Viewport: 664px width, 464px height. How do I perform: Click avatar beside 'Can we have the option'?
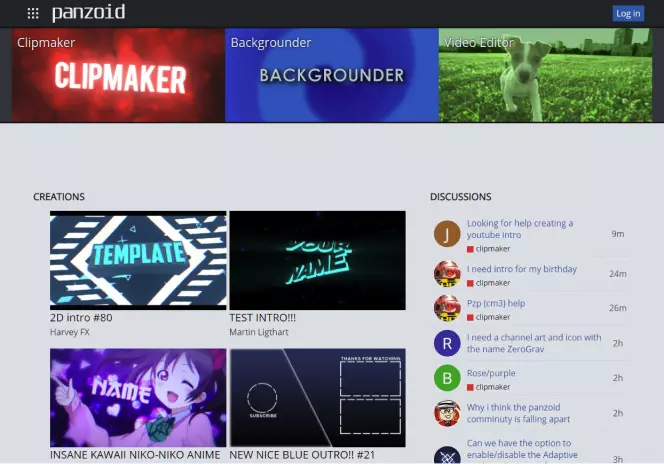[x=447, y=455]
